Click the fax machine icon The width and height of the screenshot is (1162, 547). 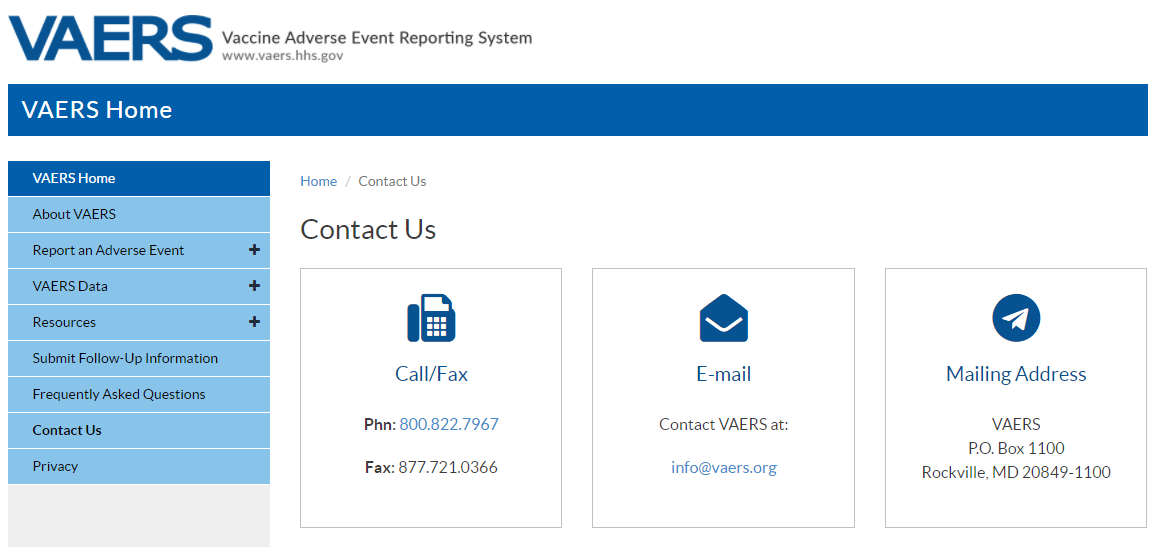tap(431, 318)
